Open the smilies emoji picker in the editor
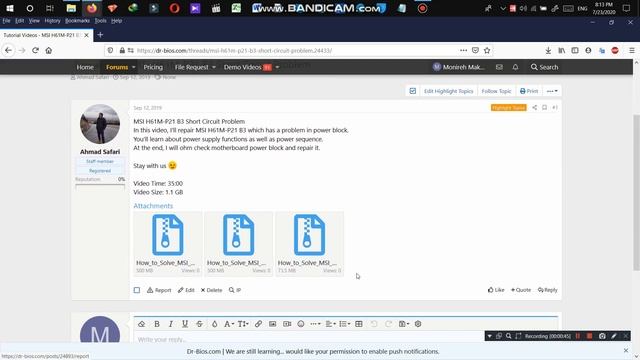 [x=301, y=324]
